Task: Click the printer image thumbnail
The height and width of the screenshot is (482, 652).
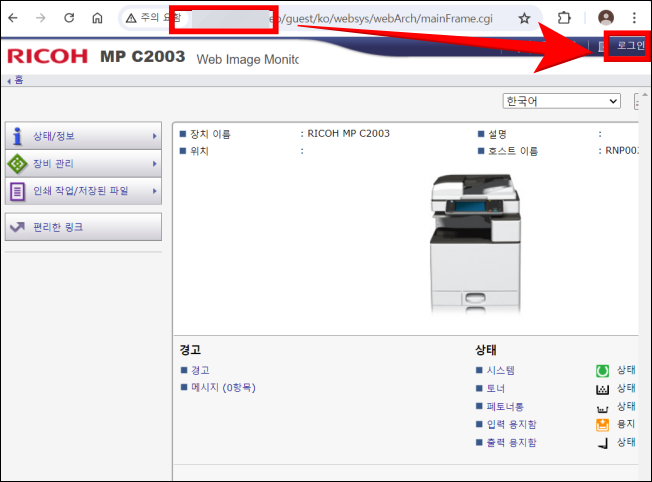Action: click(x=475, y=243)
